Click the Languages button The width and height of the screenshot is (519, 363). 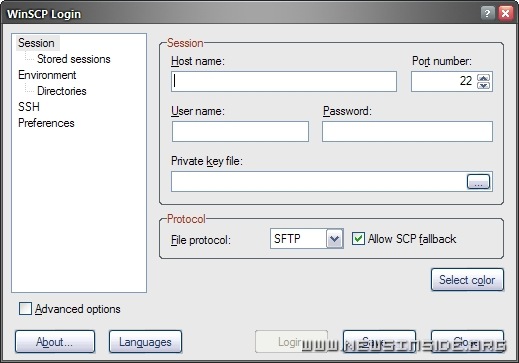145,342
